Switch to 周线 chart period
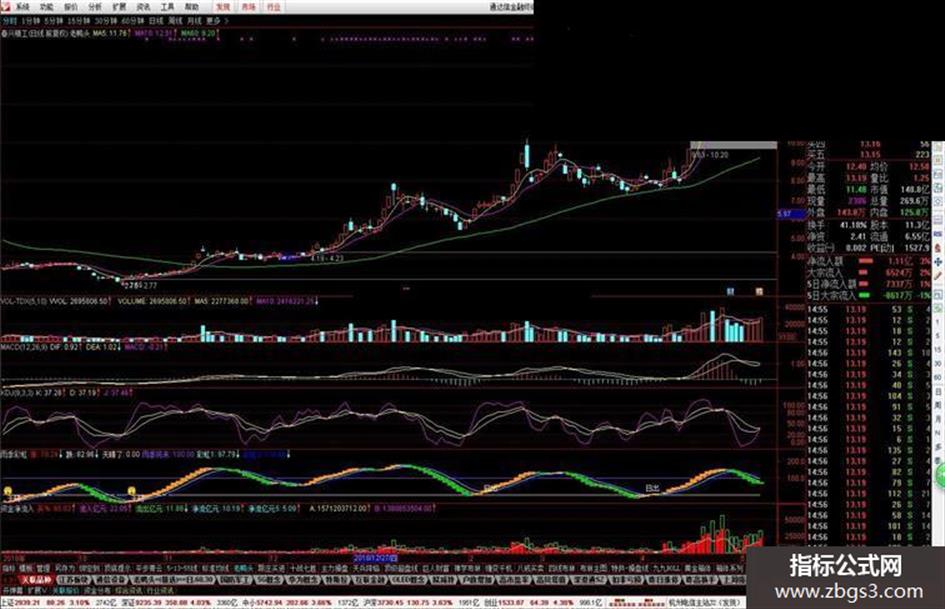 coord(175,21)
